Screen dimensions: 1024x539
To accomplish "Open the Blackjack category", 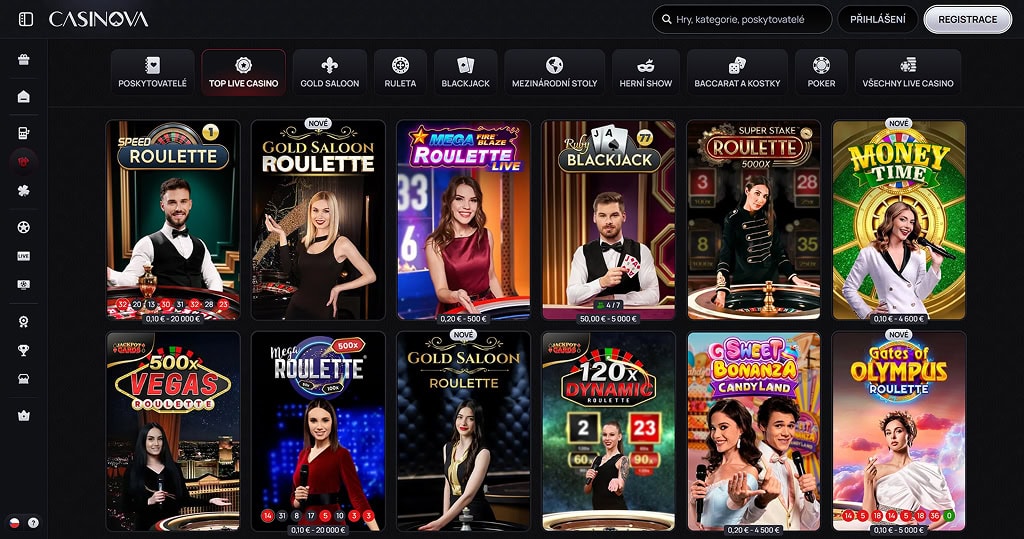I will [x=466, y=73].
